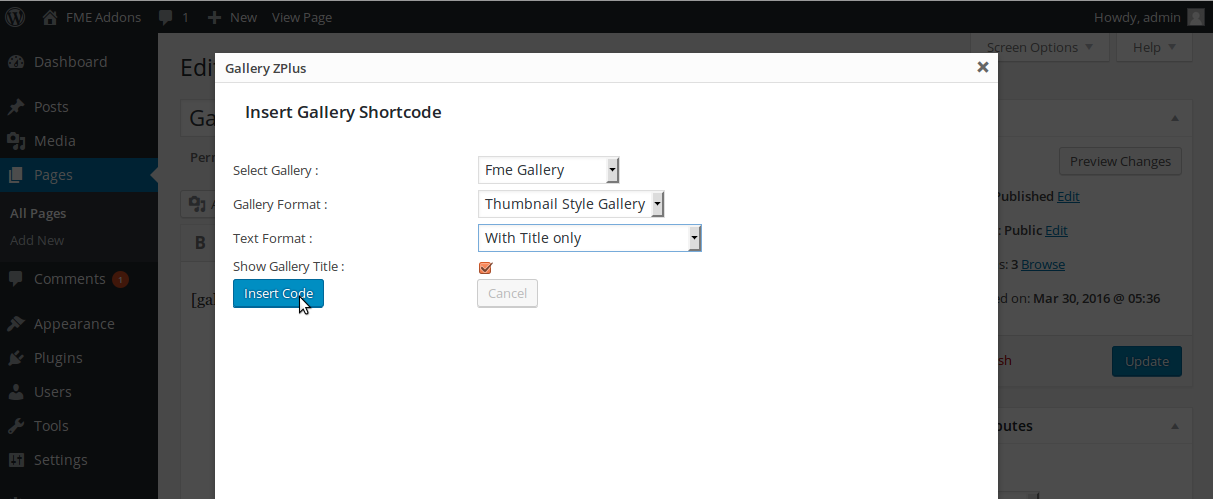Click the Tools wrench icon
This screenshot has width=1213, height=499.
point(16,426)
